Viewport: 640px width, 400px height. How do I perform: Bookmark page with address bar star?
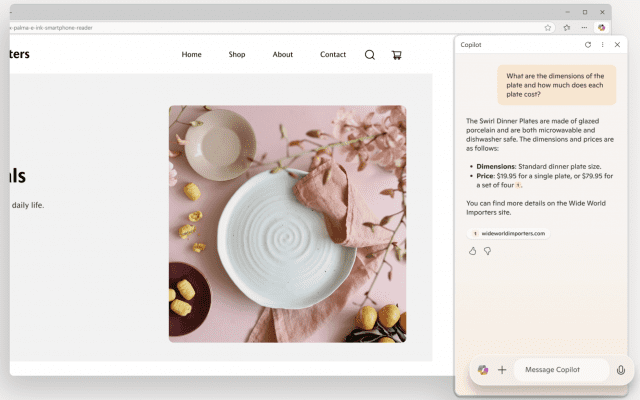click(548, 28)
